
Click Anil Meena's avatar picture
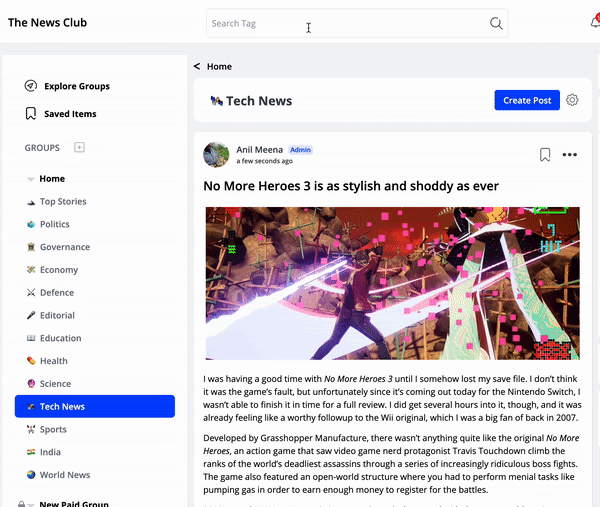(216, 155)
